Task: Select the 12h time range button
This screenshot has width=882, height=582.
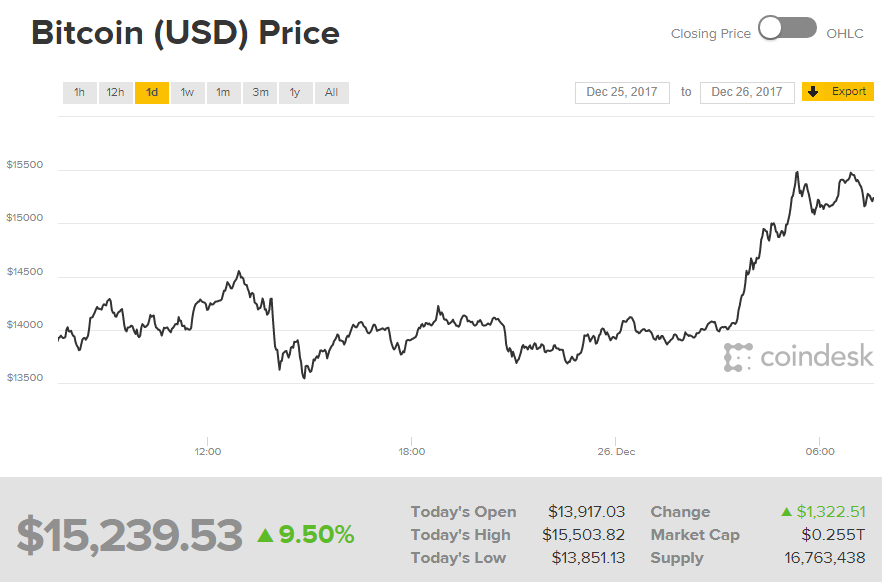Action: pyautogui.click(x=115, y=92)
